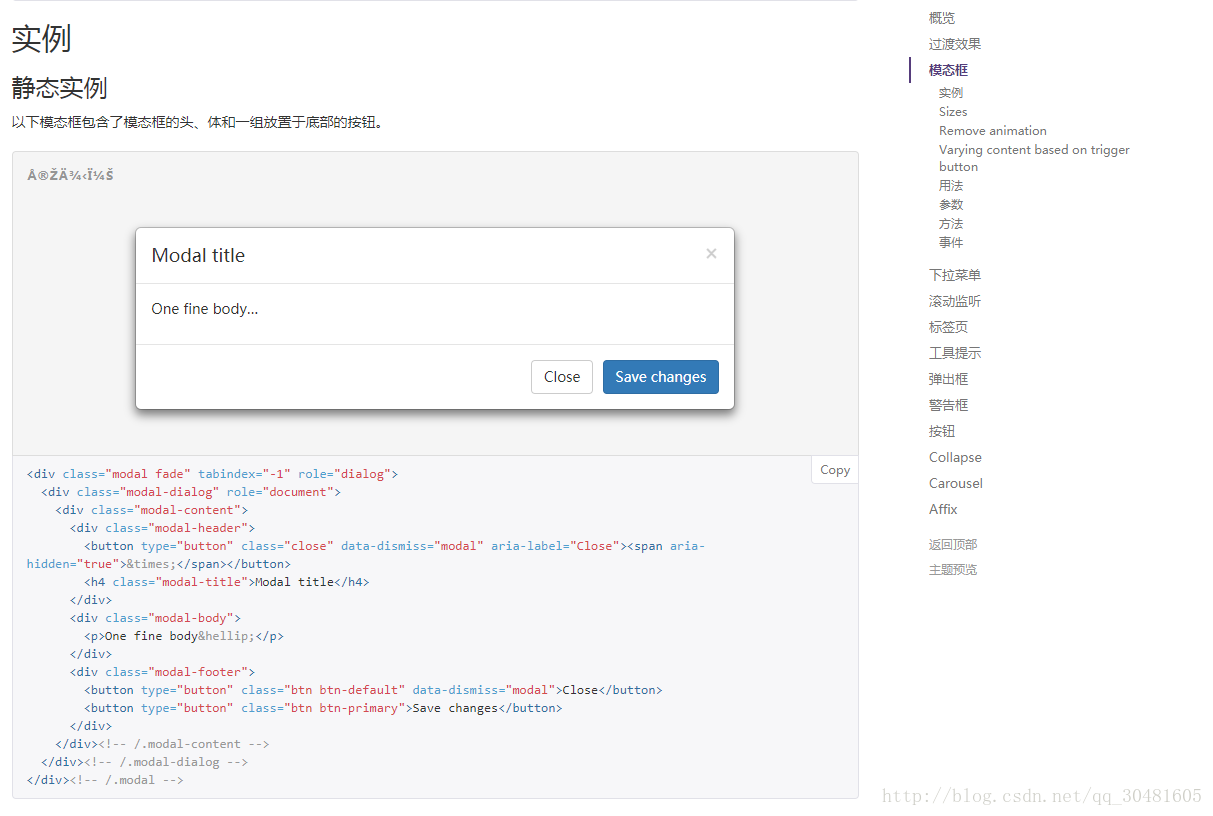Select 下拉菜单 in the sidebar

[x=954, y=275]
